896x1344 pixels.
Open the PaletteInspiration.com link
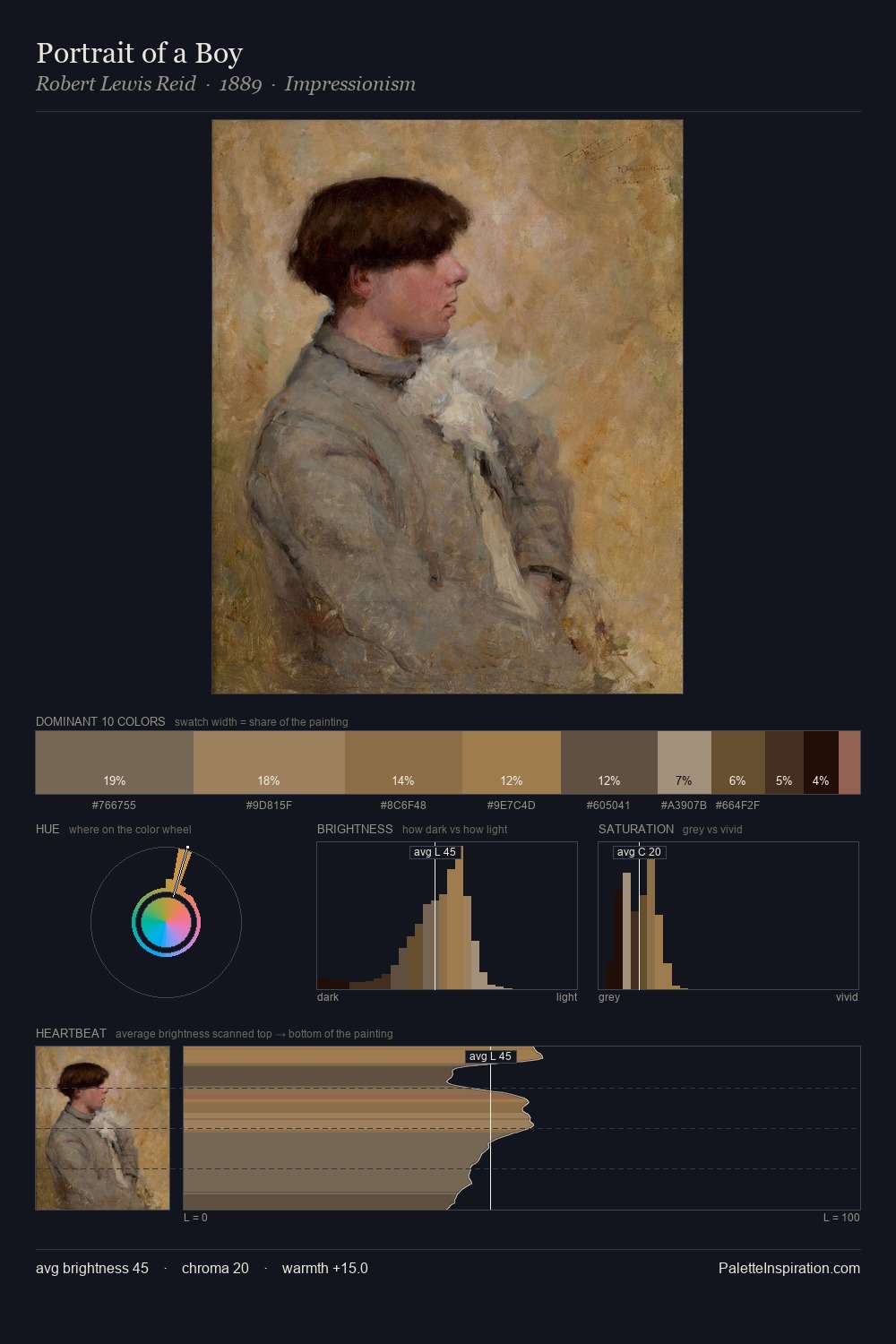789,1268
